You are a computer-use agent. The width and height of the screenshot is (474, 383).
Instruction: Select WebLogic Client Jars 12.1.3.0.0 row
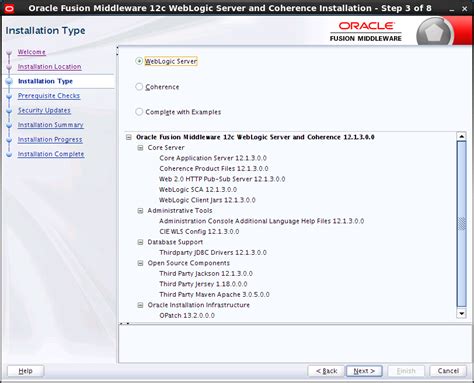coord(207,200)
